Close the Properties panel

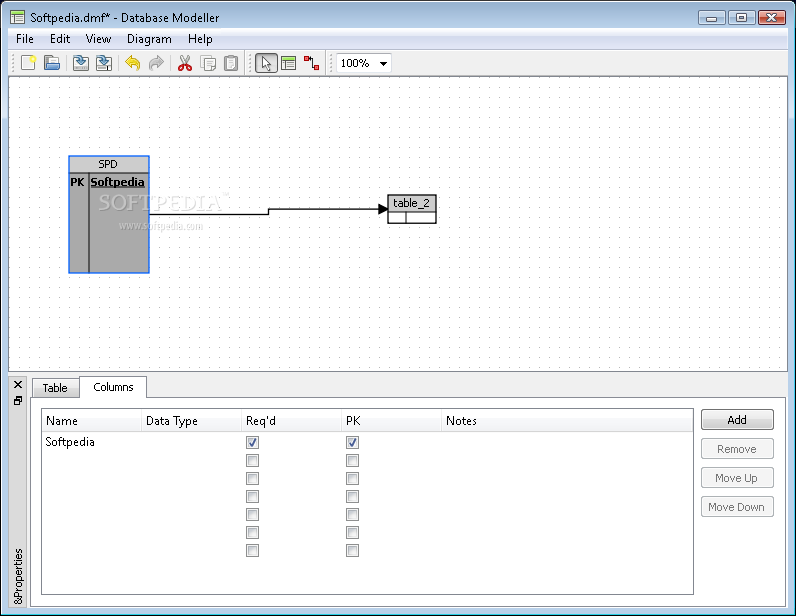(x=18, y=384)
